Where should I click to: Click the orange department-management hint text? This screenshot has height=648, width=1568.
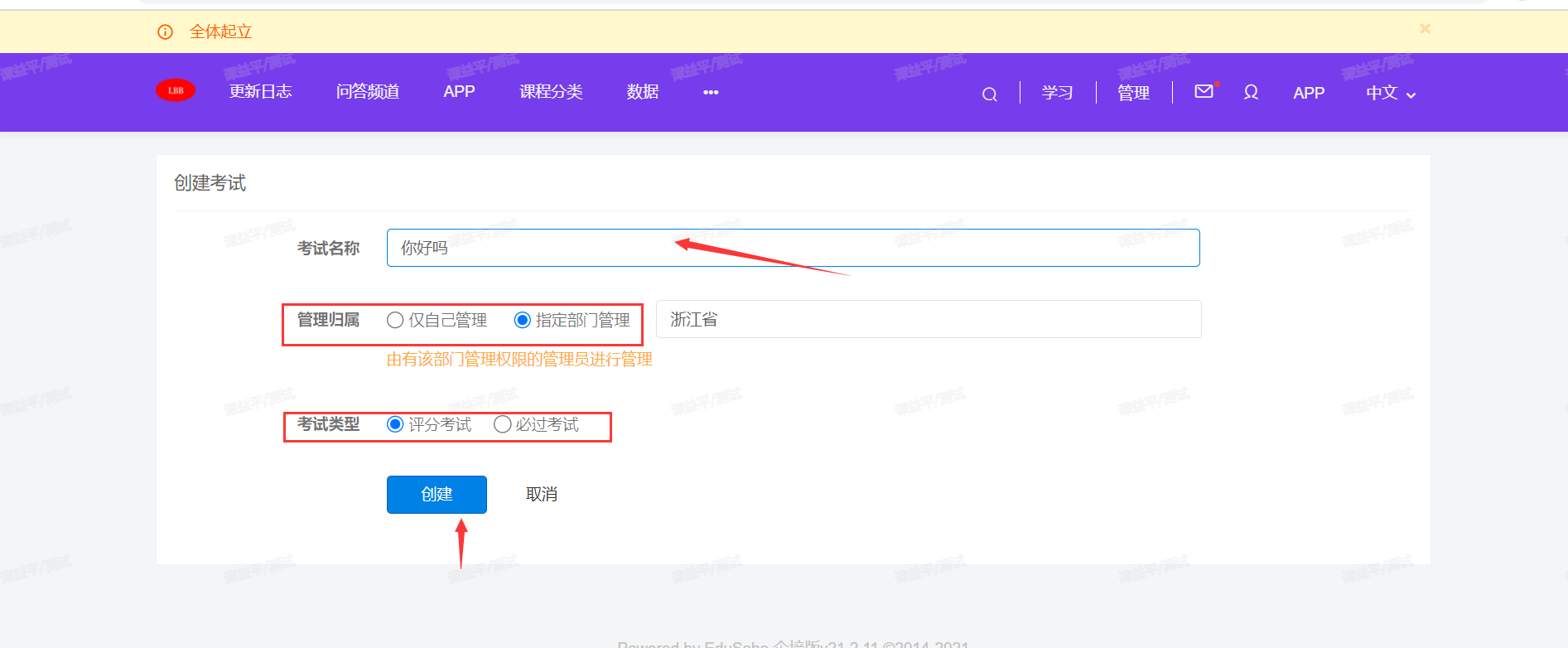[519, 359]
